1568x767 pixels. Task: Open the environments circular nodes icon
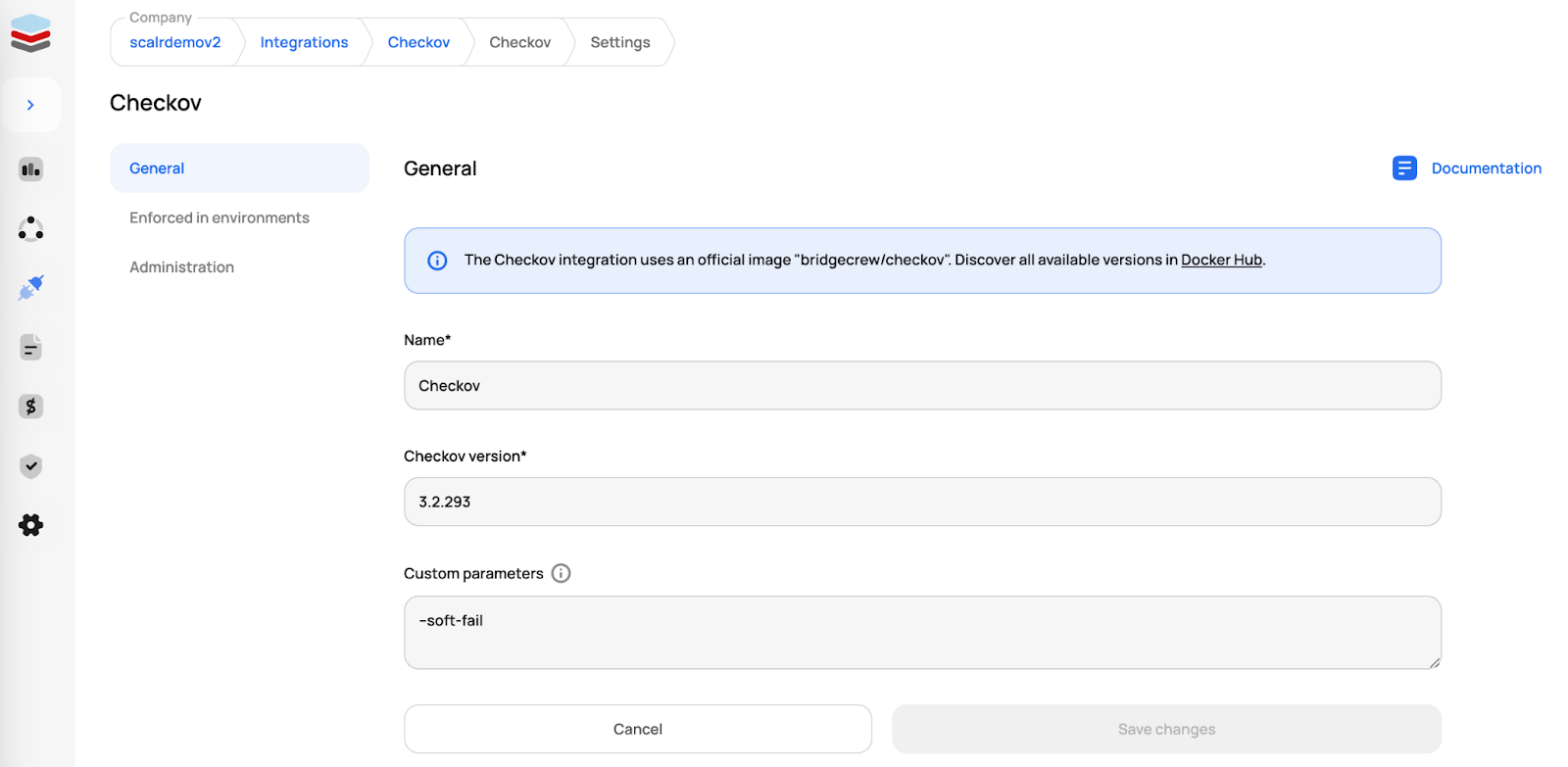click(x=30, y=228)
